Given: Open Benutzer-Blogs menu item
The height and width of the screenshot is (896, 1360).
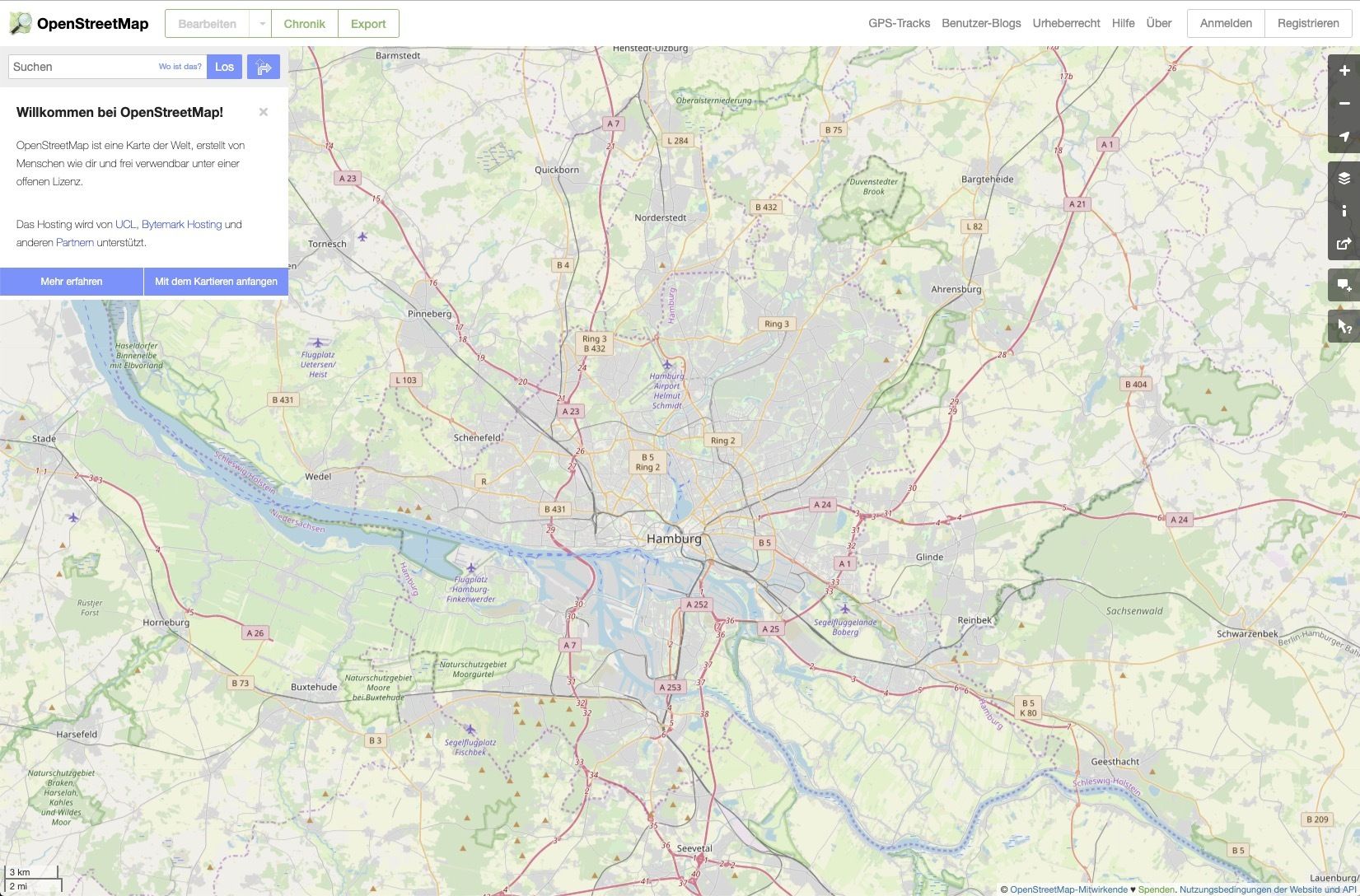Looking at the screenshot, I should pos(981,23).
